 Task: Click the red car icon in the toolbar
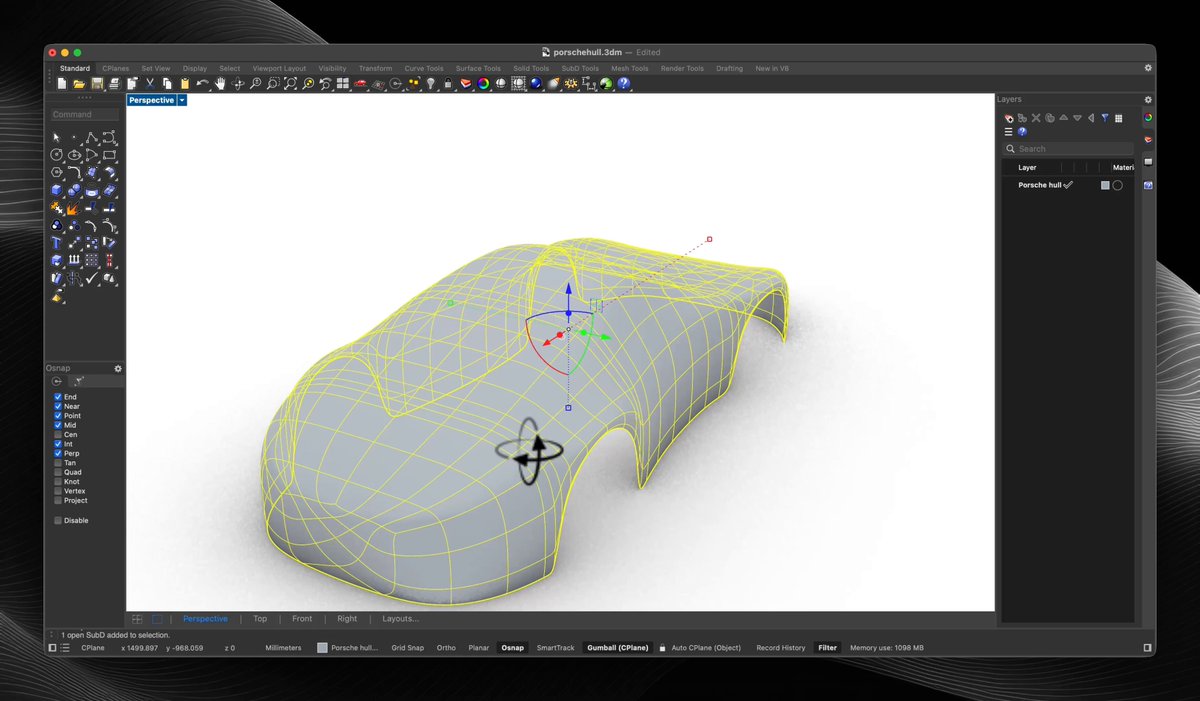pos(360,84)
